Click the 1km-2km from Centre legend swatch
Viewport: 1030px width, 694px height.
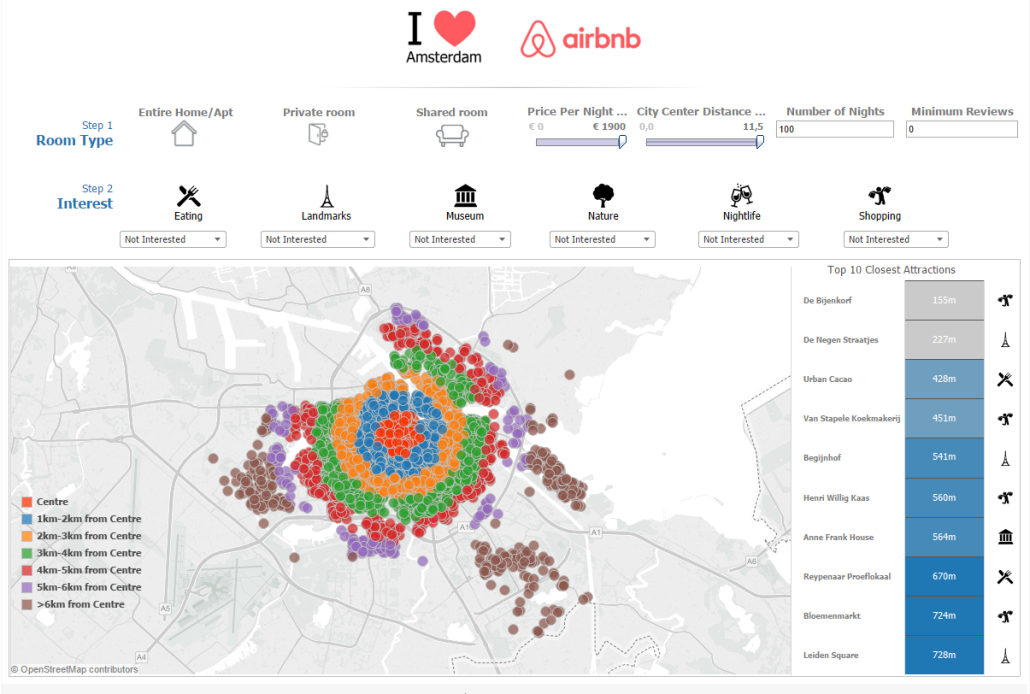(27, 519)
